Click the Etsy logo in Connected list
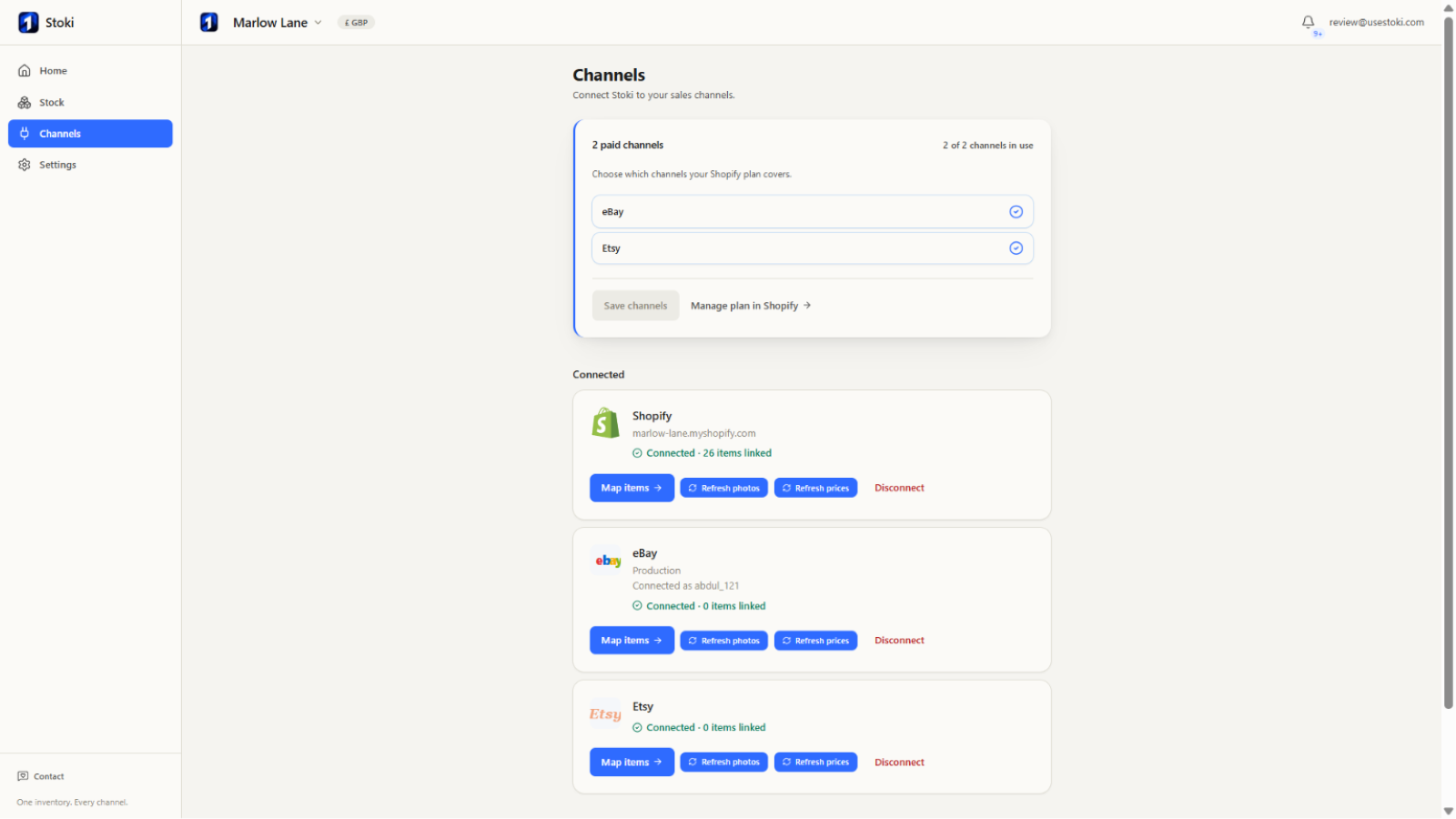The image size is (1456, 819). pos(605,714)
